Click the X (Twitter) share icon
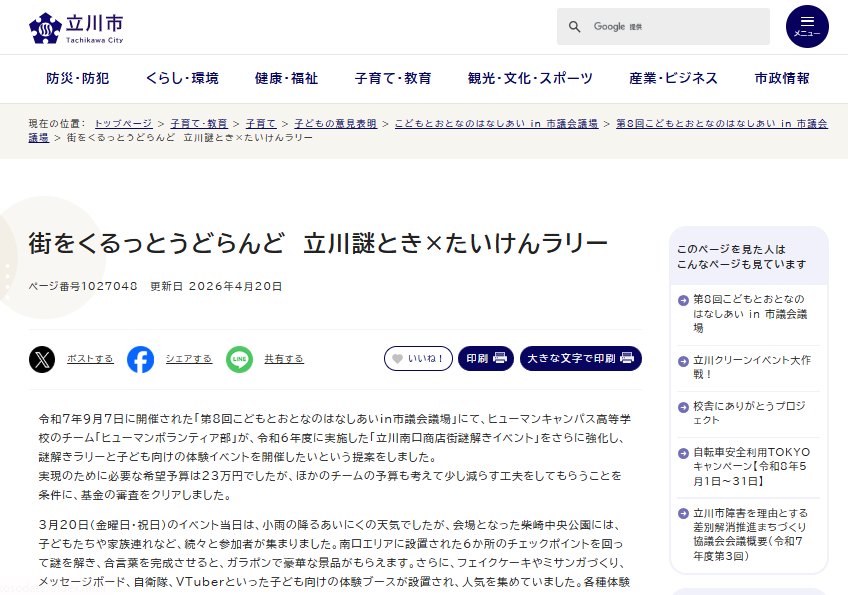Viewport: 848px width, 595px height. (x=42, y=359)
